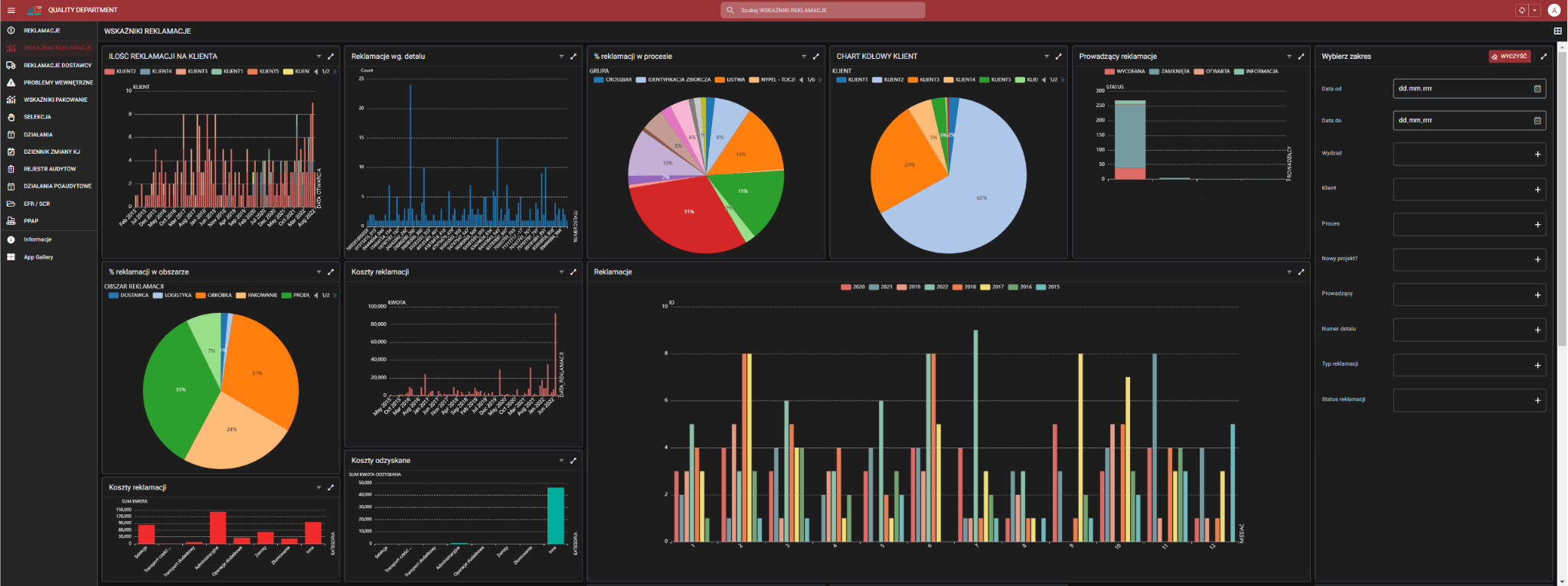The width and height of the screenshot is (1568, 586).
Task: Open dropdown arrow next to refresh button
Action: [1534, 10]
